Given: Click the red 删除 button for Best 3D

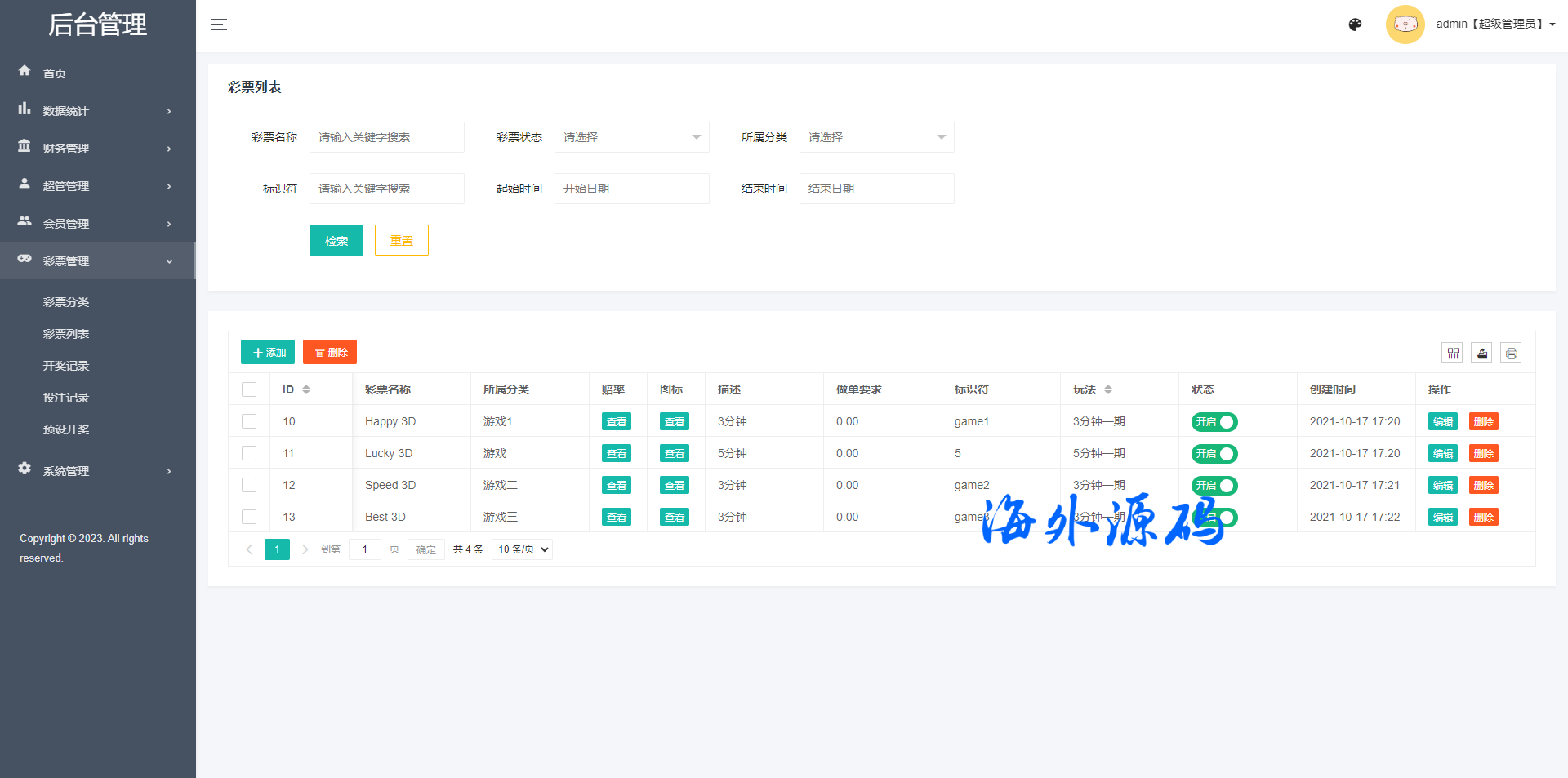Looking at the screenshot, I should click(x=1483, y=518).
